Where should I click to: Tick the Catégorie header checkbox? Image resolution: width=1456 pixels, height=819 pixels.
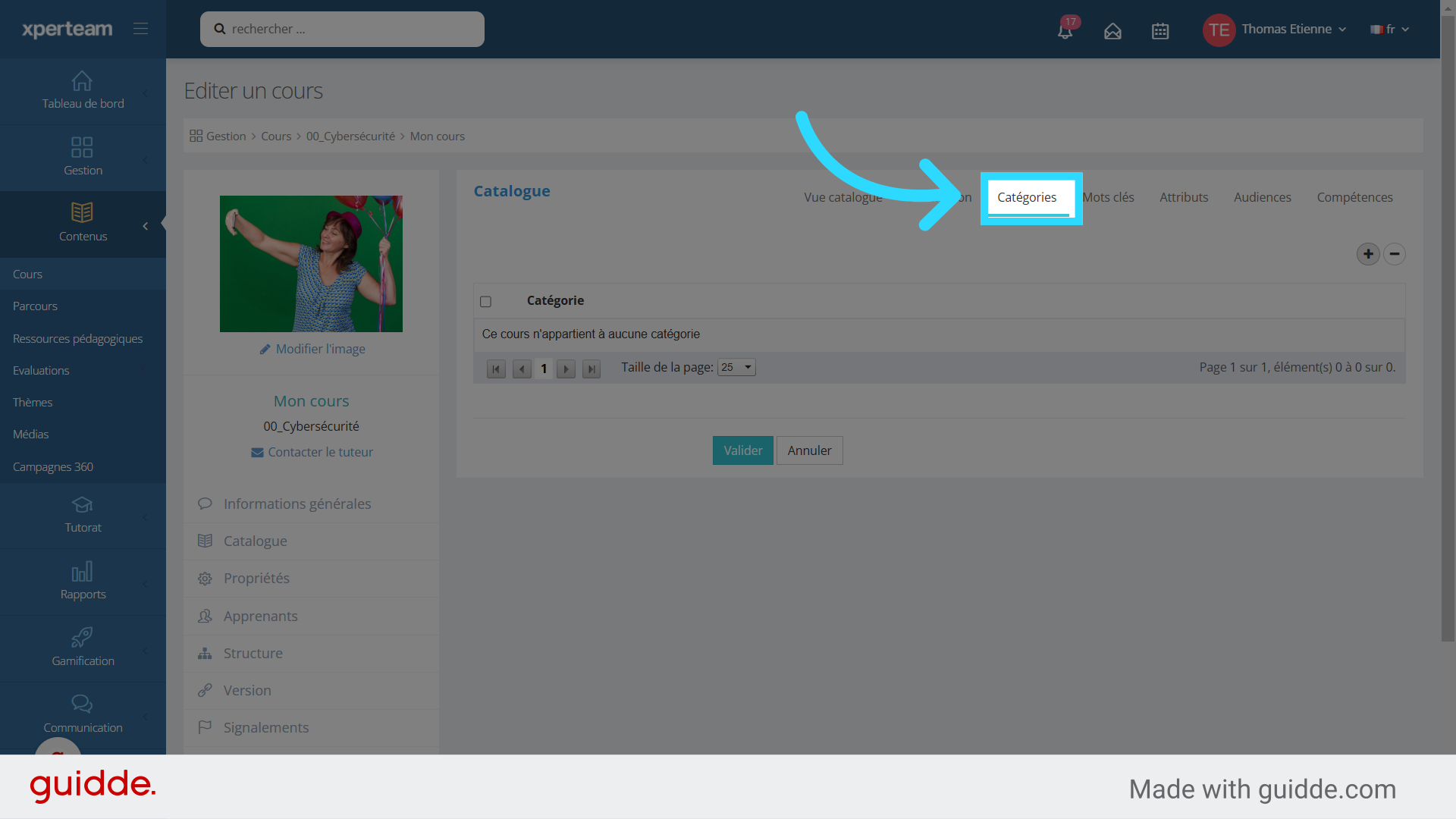[486, 302]
